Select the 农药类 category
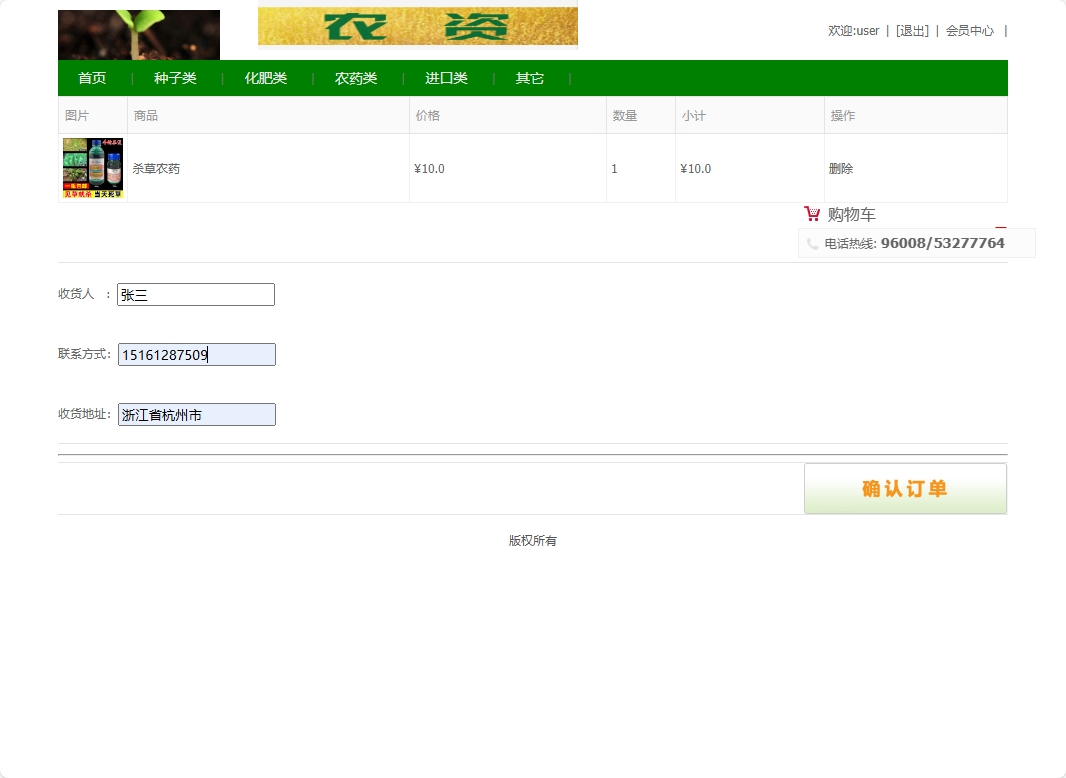Screen dimensions: 1066x778 pos(356,77)
